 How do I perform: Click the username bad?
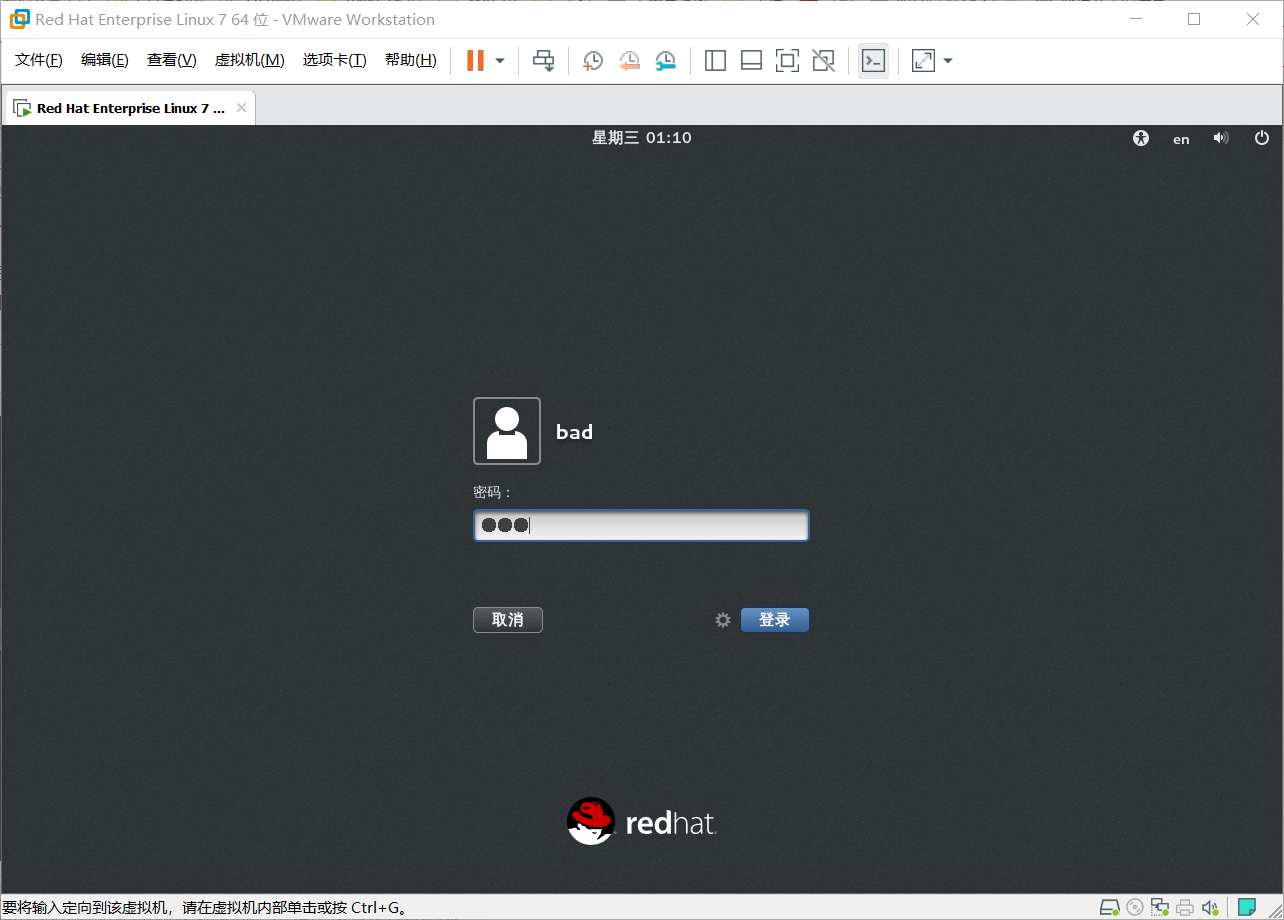pos(574,432)
